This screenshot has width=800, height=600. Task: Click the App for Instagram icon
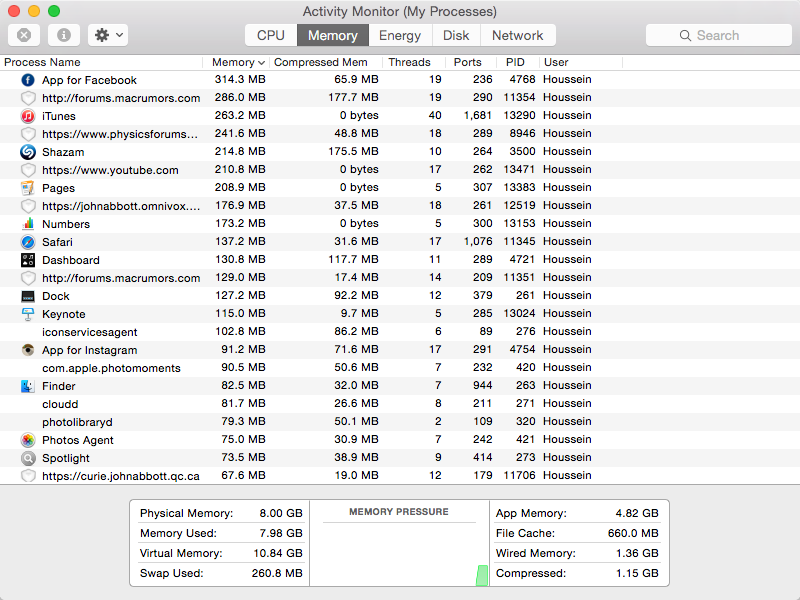[x=28, y=349]
